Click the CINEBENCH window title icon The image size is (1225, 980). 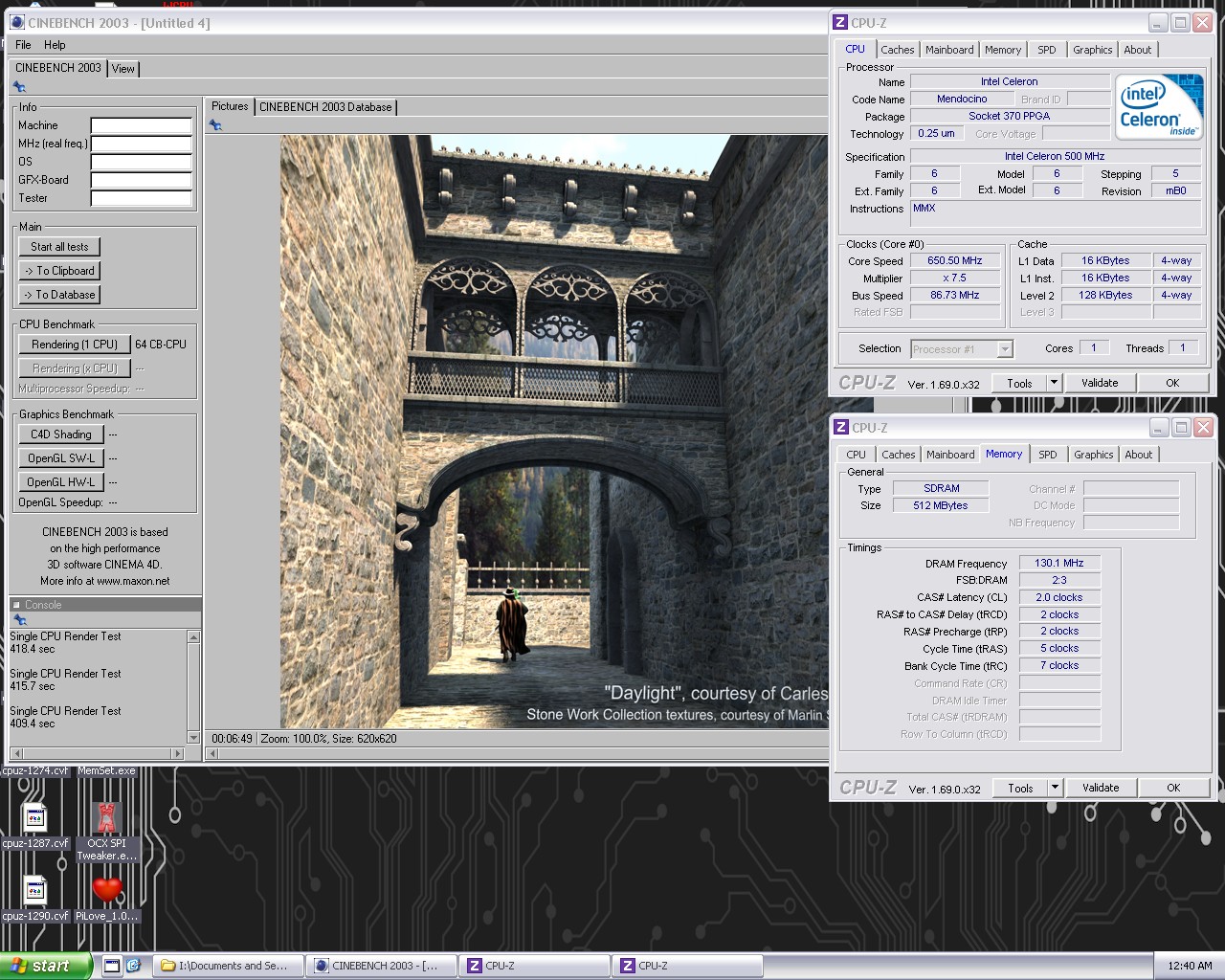(16, 22)
